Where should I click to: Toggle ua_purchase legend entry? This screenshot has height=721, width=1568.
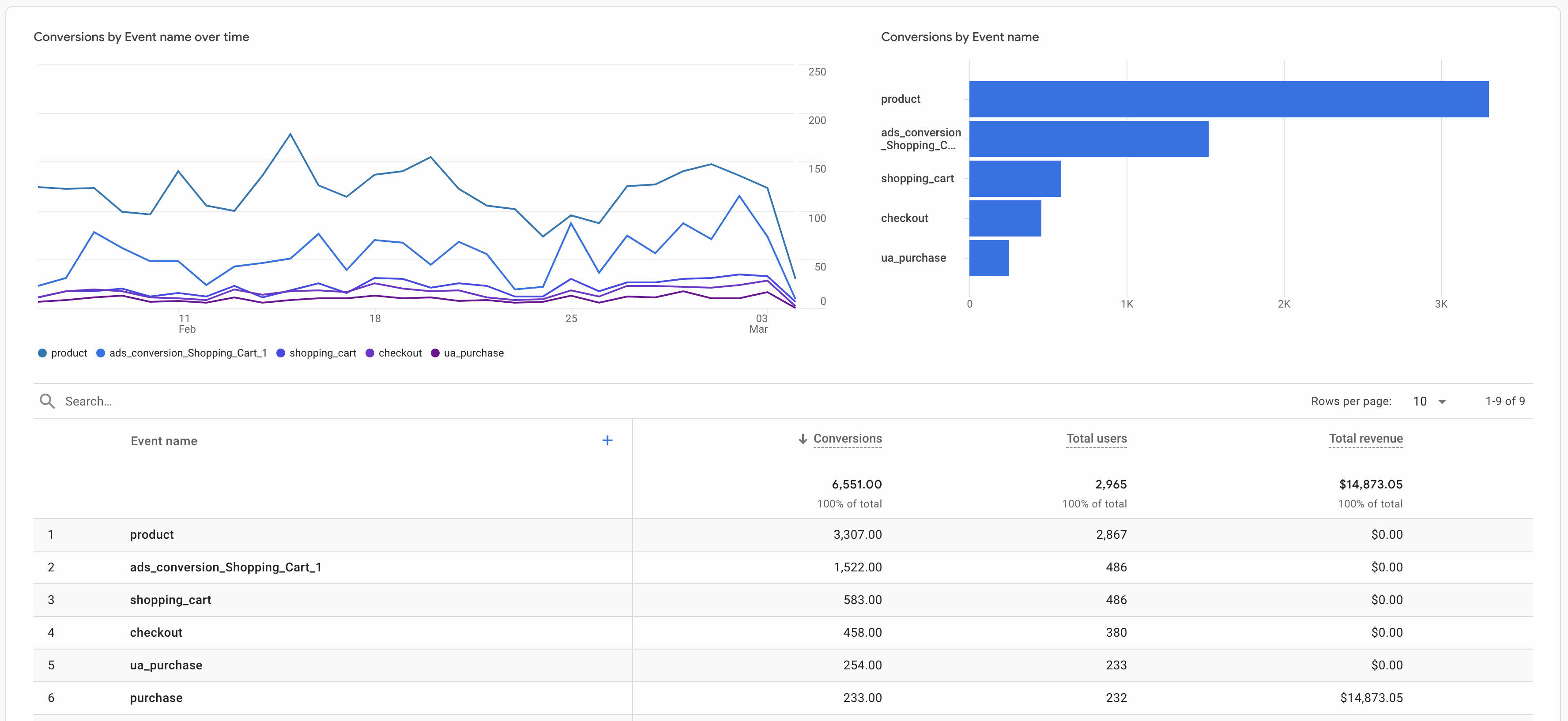coord(467,353)
